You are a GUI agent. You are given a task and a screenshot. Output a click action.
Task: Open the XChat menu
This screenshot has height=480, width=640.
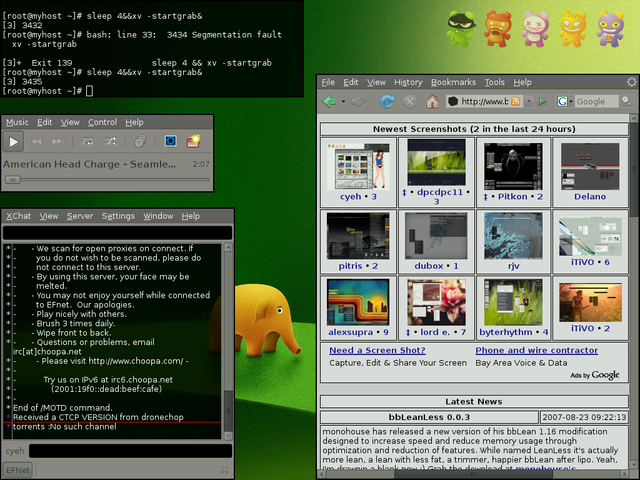pos(18,216)
